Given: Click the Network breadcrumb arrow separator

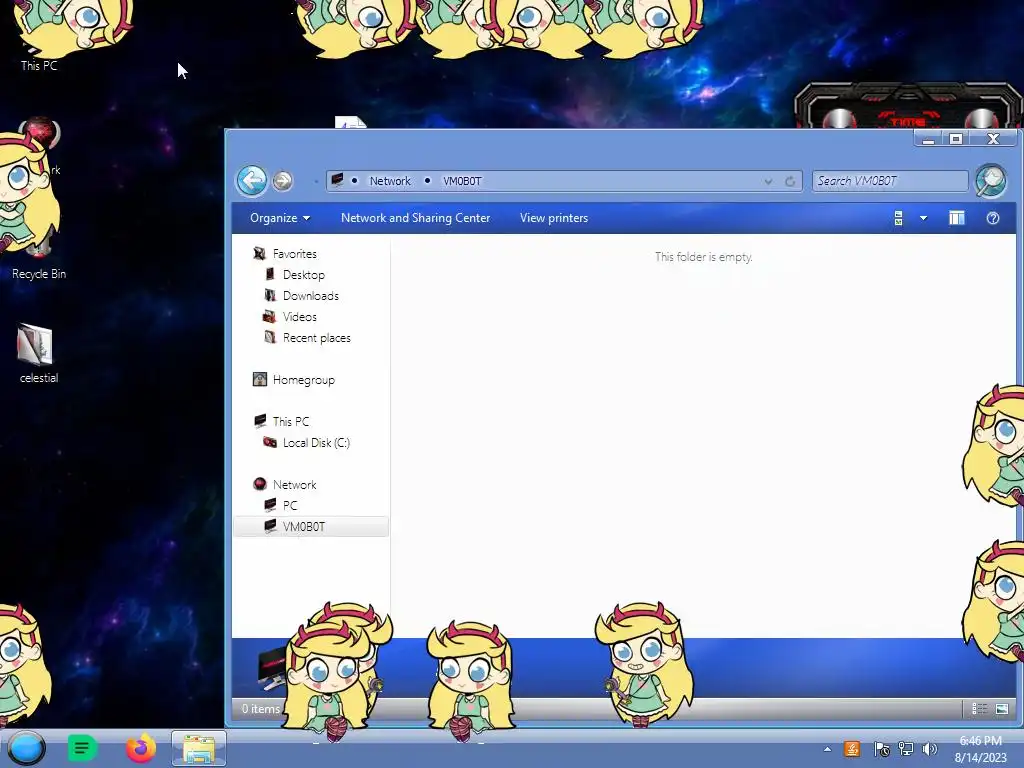Looking at the screenshot, I should coord(355,181).
